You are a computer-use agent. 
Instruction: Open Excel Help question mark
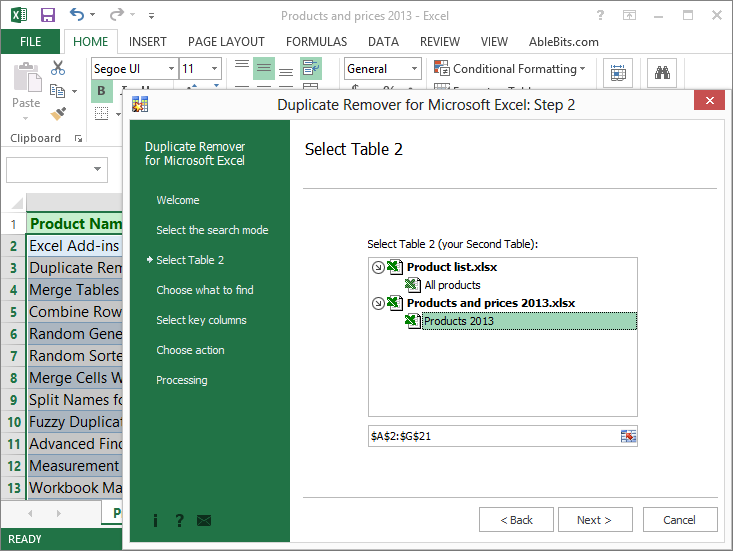pos(600,15)
